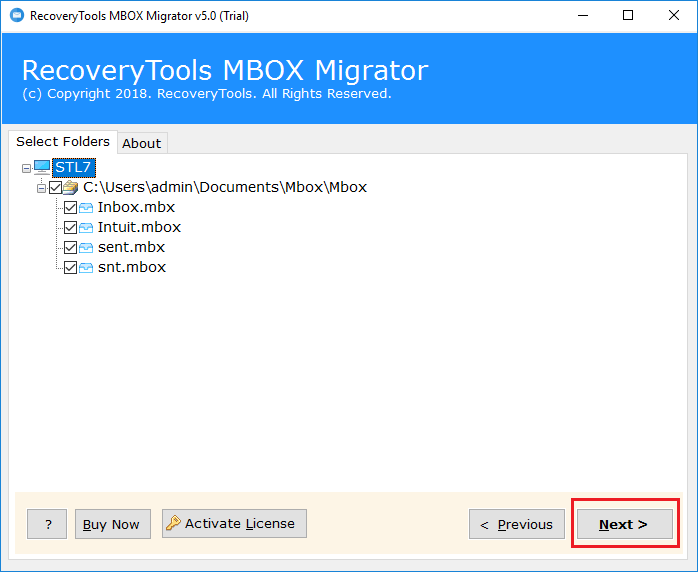The width and height of the screenshot is (698, 572).
Task: Click the Intuit.mbox mailbox icon
Action: coord(85,227)
